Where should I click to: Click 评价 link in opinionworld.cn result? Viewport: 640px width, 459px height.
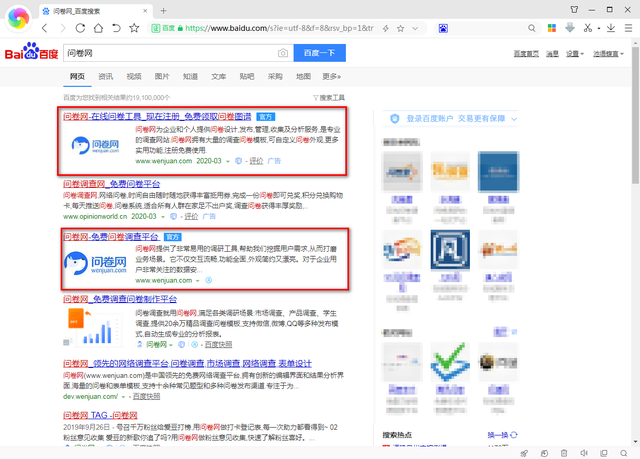(191, 216)
